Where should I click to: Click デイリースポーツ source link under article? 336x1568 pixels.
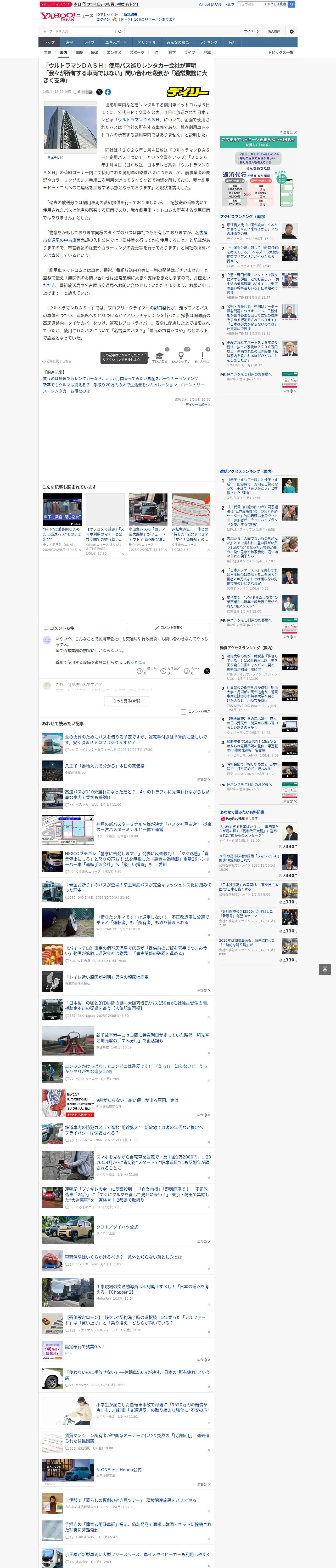click(x=198, y=404)
